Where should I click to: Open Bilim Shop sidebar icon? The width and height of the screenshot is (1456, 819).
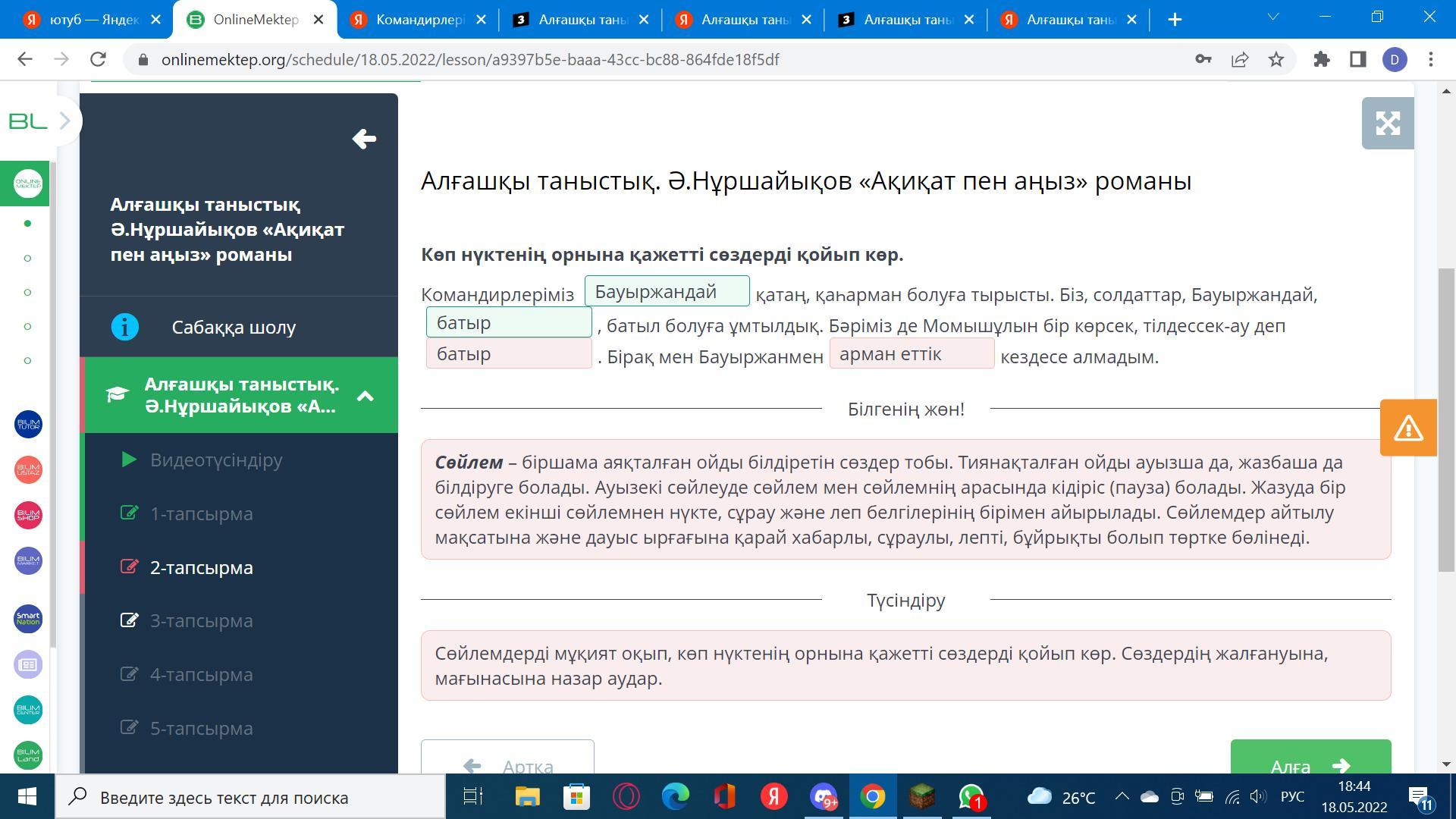coord(28,515)
